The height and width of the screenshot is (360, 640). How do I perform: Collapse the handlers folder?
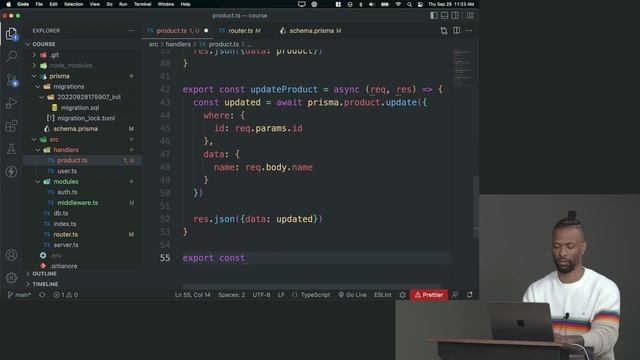coord(66,150)
